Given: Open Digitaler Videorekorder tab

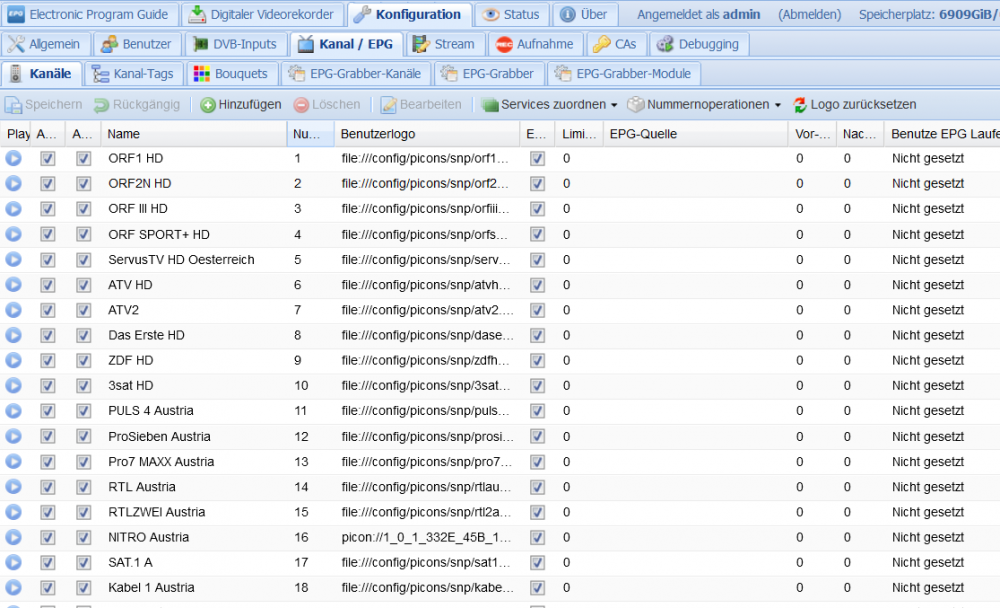Looking at the screenshot, I should [x=261, y=14].
